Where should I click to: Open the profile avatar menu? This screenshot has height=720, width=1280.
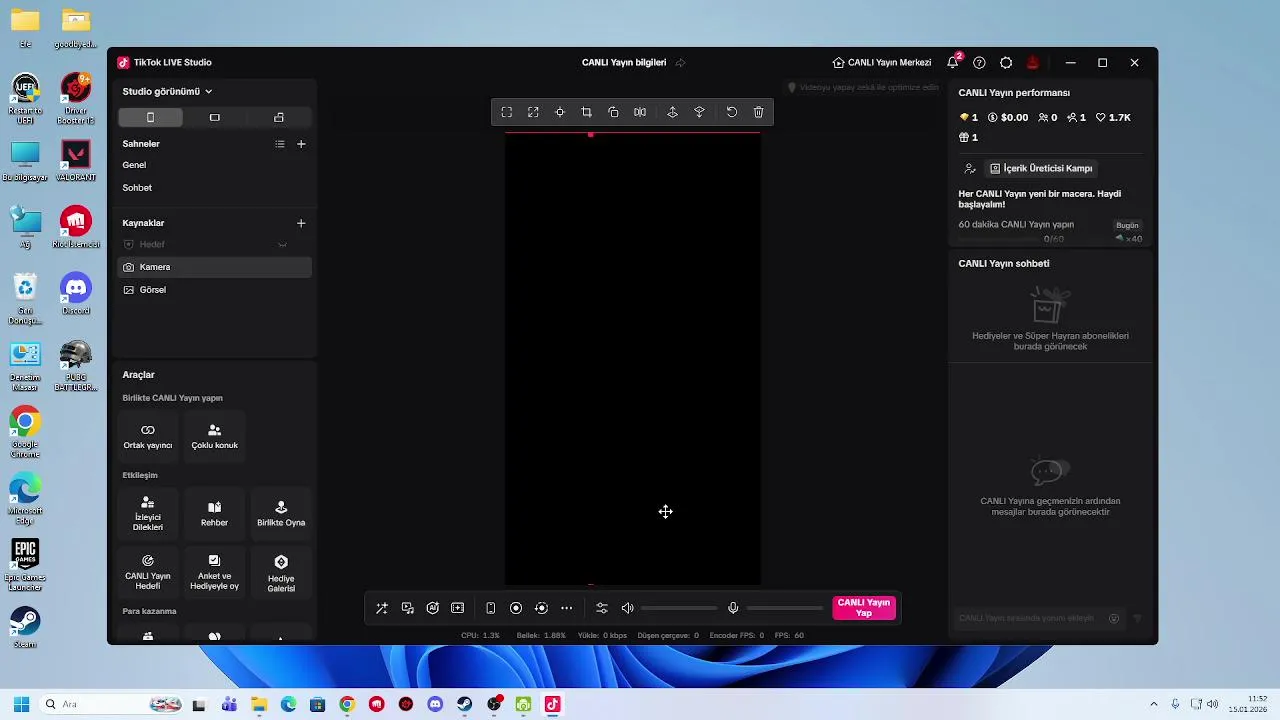[x=1033, y=62]
